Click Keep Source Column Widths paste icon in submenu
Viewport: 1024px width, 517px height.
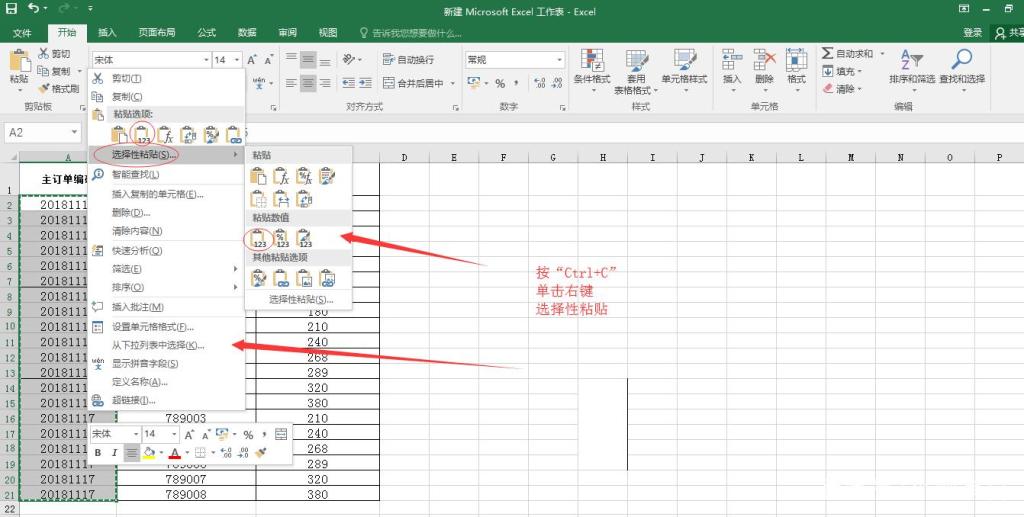pyautogui.click(x=281, y=198)
